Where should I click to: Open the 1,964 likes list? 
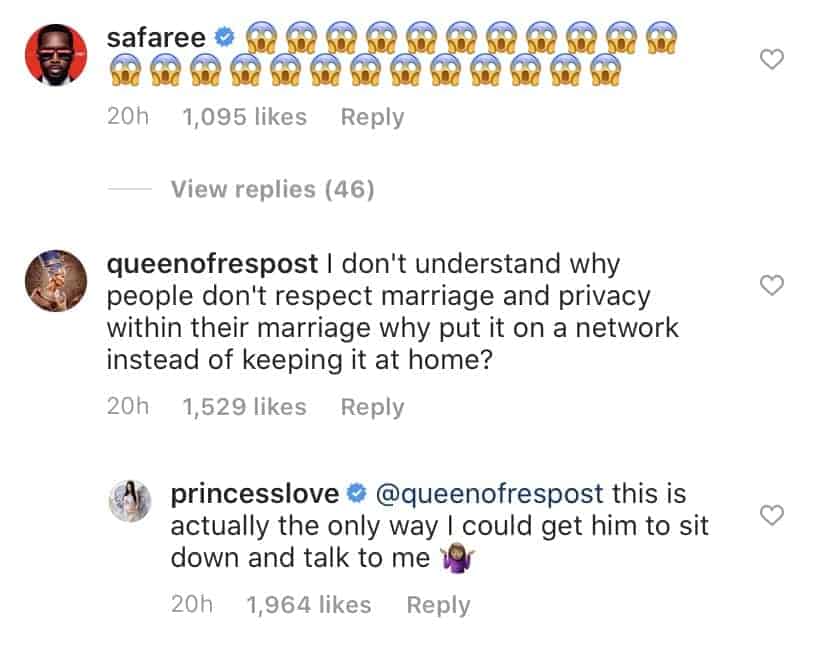coord(308,605)
